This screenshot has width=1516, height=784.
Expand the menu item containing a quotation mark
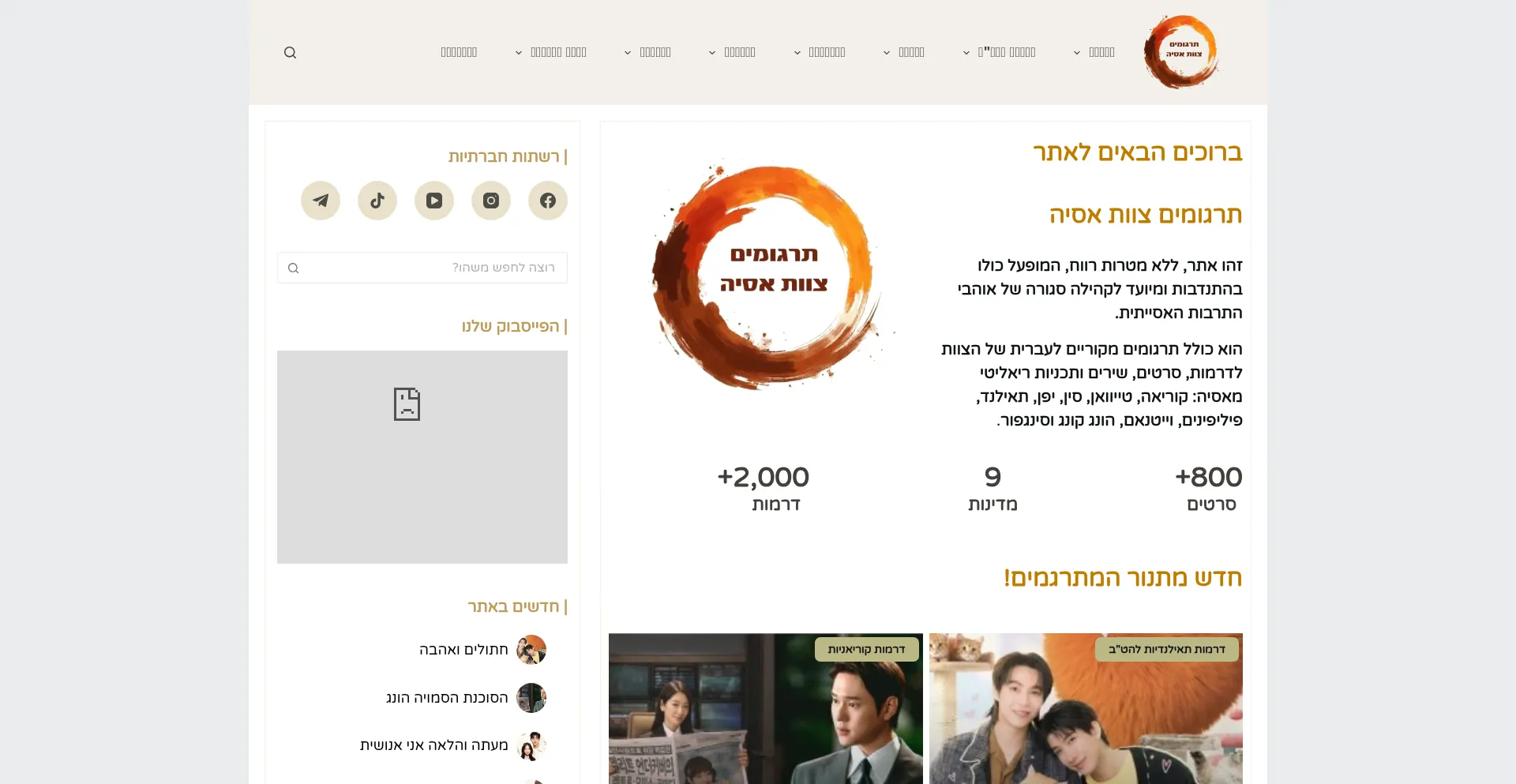click(x=999, y=52)
